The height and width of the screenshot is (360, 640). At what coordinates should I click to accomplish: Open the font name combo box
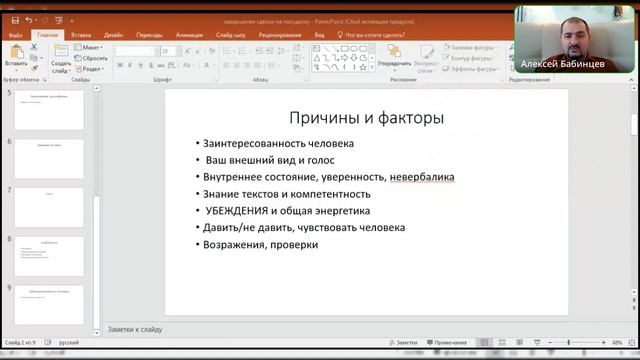pos(137,51)
